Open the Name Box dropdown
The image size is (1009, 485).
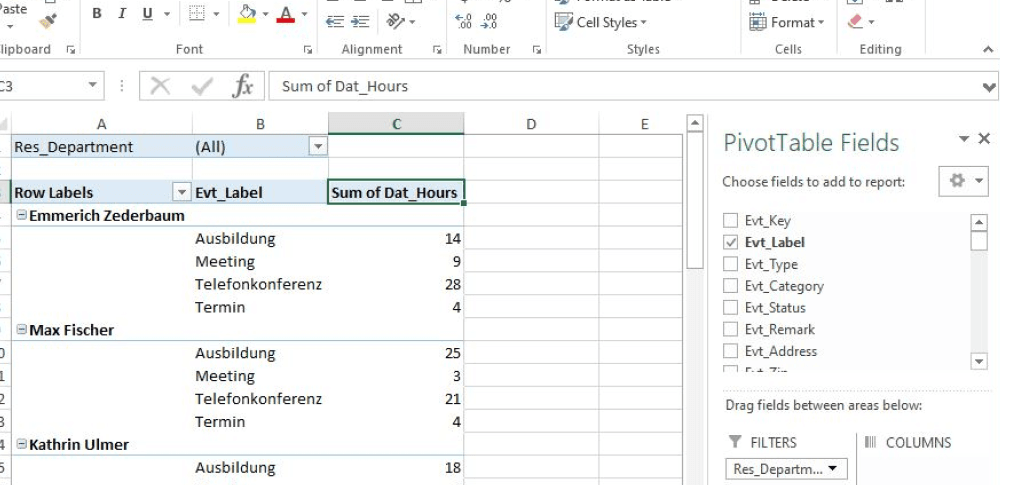coord(92,86)
